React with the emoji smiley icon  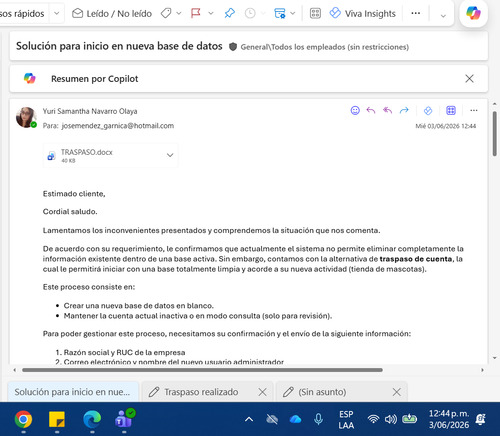355,110
